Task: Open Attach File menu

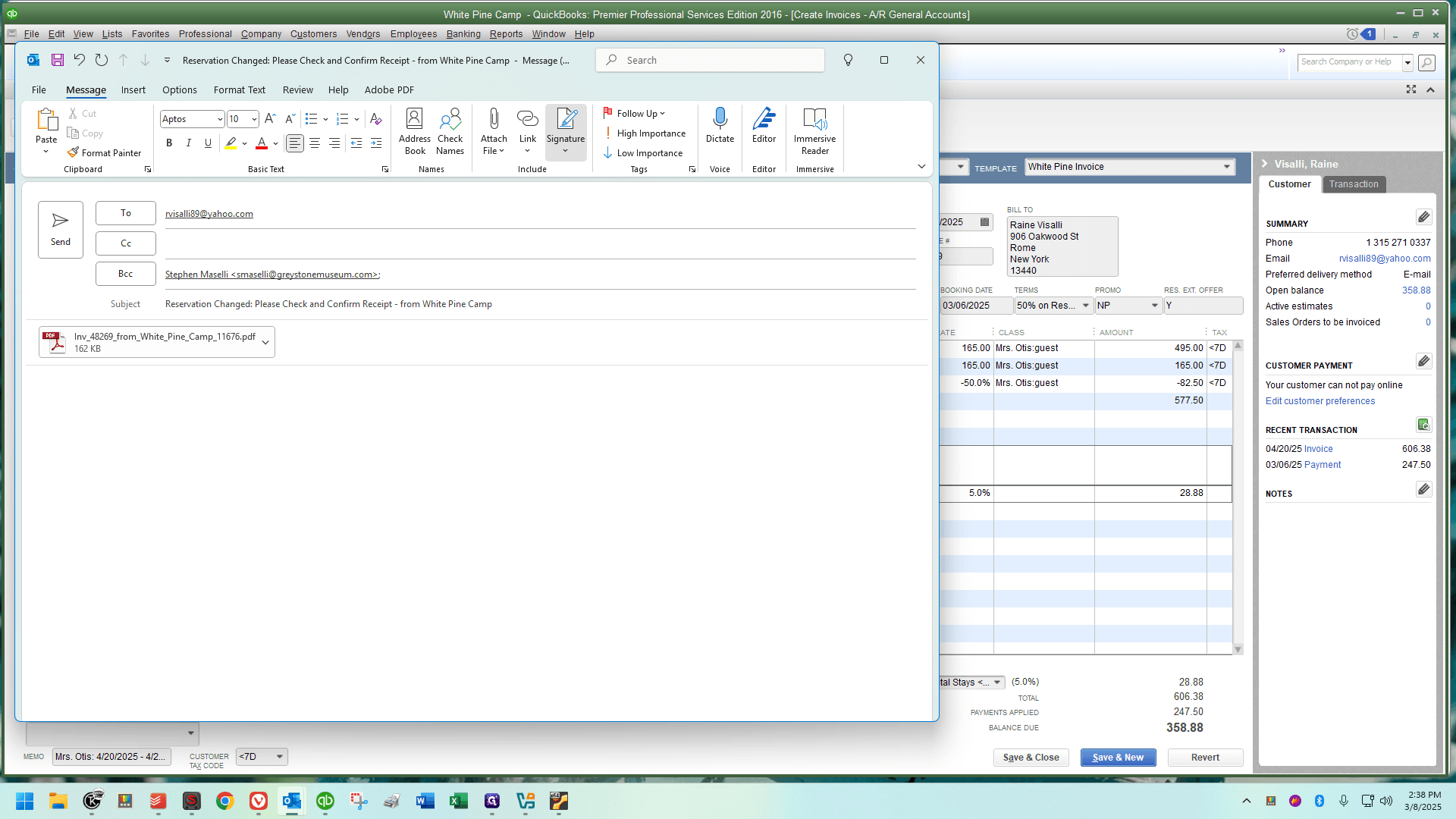Action: [x=494, y=132]
